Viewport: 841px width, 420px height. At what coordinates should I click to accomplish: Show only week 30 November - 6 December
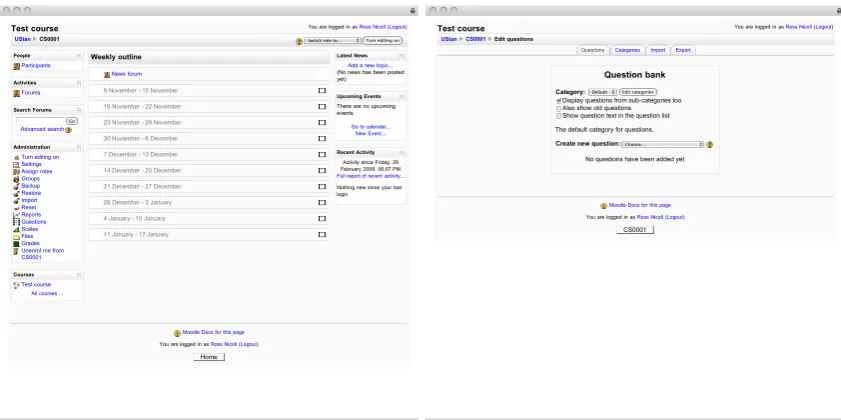(322, 138)
